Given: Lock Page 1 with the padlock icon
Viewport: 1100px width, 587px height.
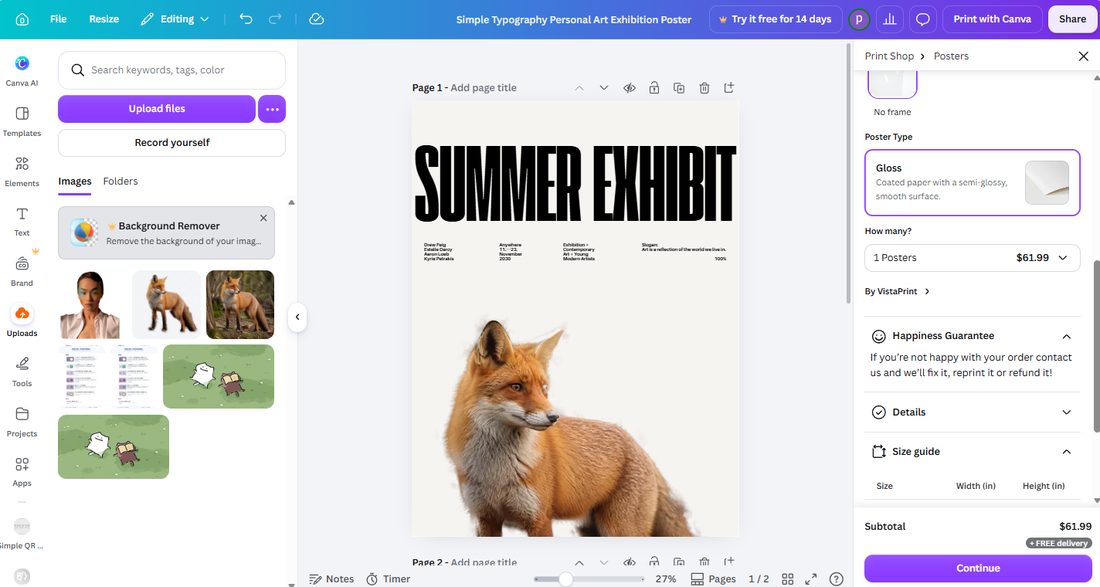Looking at the screenshot, I should pyautogui.click(x=654, y=88).
